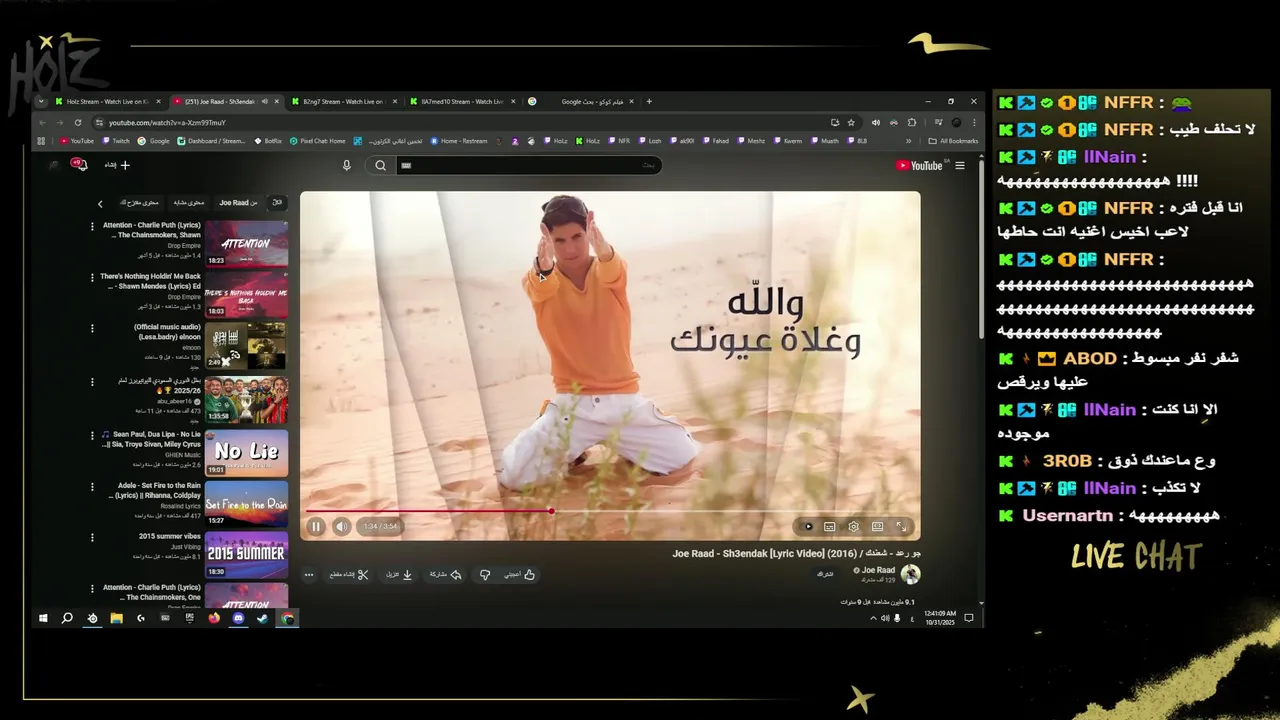Open Joe Raad channel avatar
This screenshot has height=720, width=1280.
pyautogui.click(x=910, y=574)
